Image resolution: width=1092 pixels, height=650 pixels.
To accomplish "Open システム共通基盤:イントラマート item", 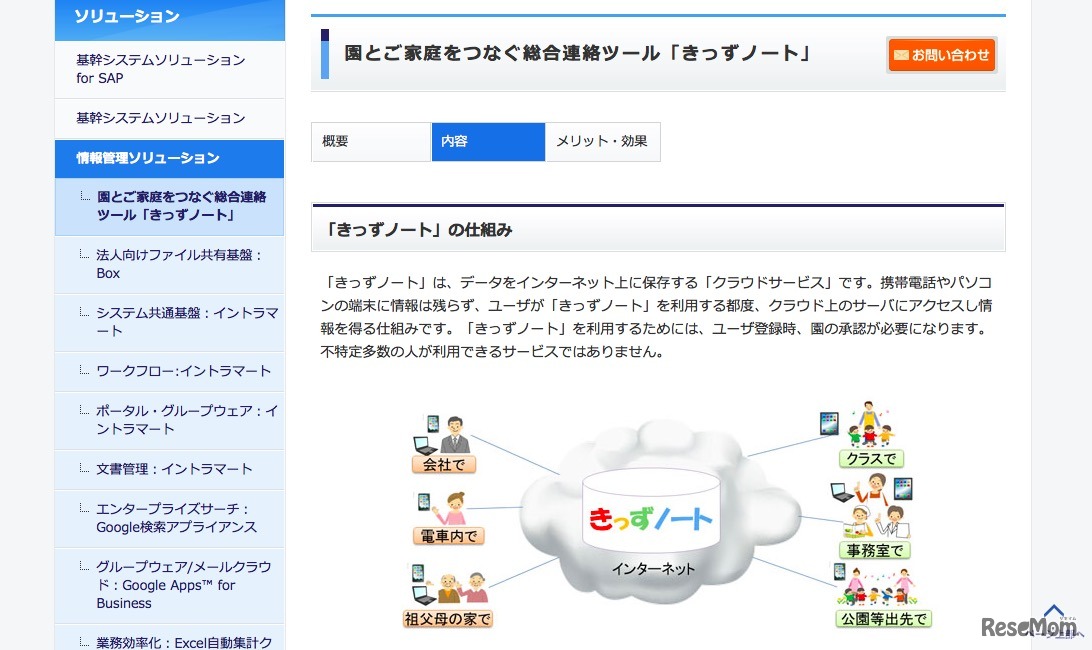I will 169,323.
